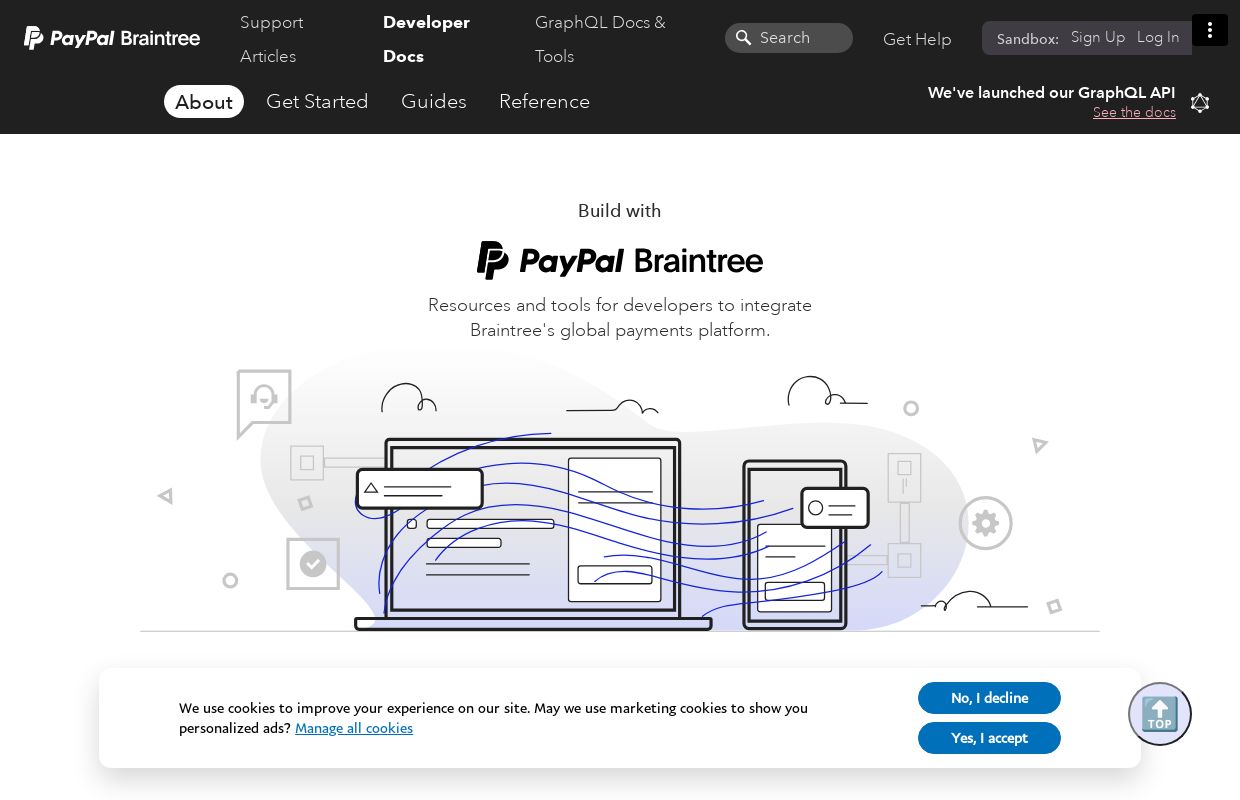Click the We've launched our GraphQL API text
Screen dimensions: 1240x800
(1052, 92)
